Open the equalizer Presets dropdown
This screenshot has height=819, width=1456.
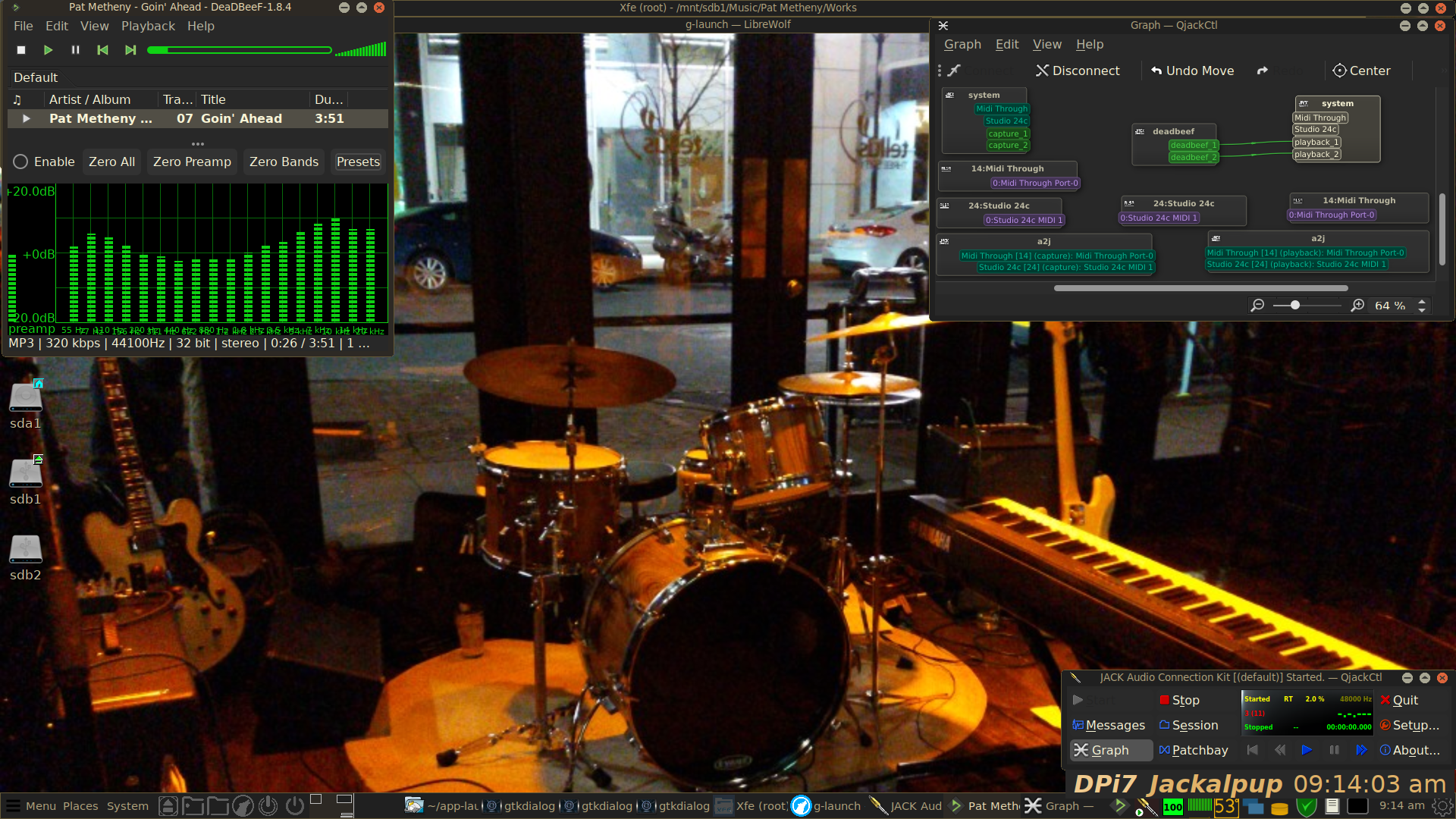(358, 162)
